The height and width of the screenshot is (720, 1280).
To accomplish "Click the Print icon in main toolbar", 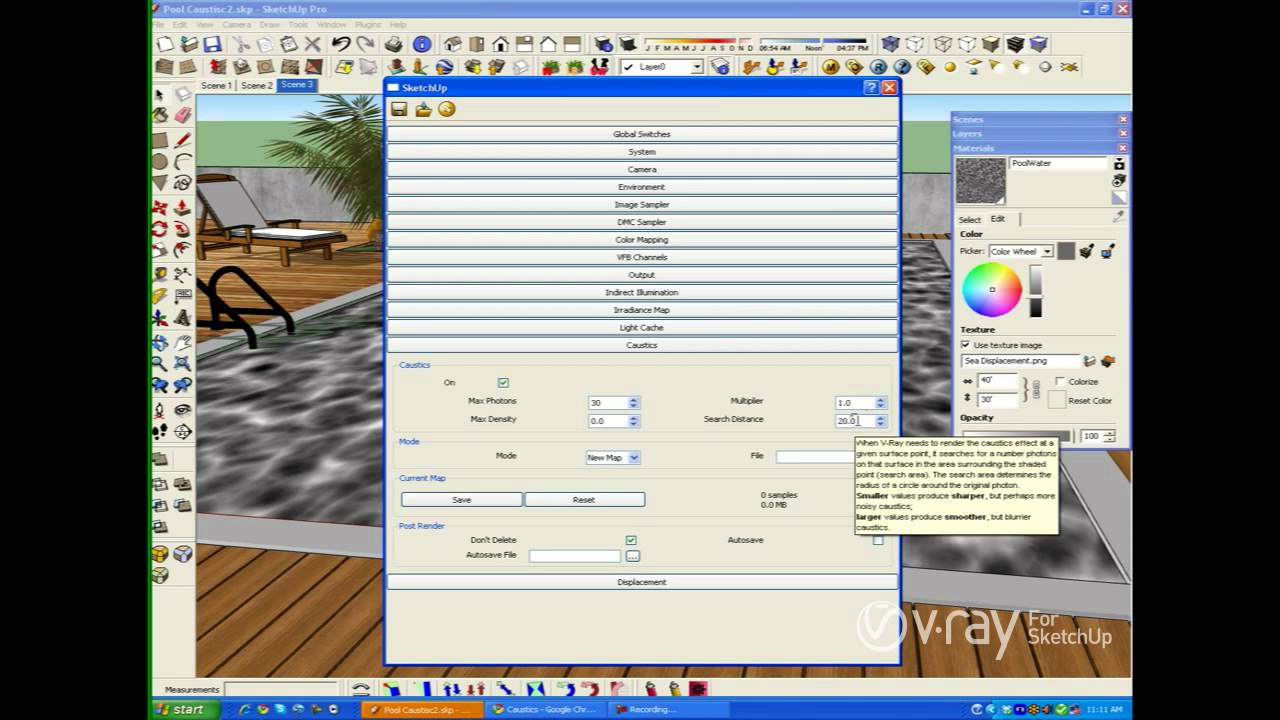I will tap(394, 44).
